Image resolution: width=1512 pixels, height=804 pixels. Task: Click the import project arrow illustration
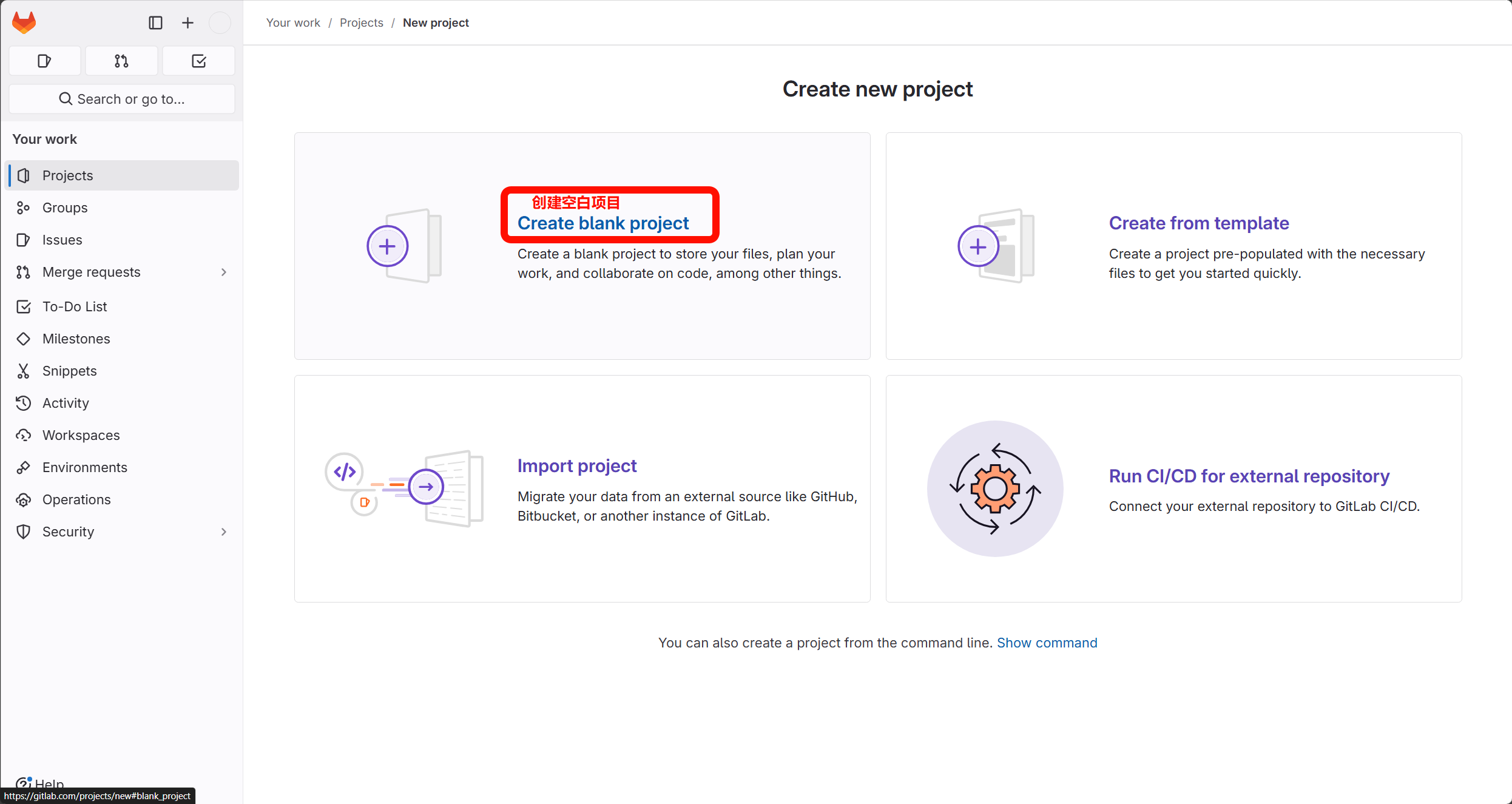point(404,488)
